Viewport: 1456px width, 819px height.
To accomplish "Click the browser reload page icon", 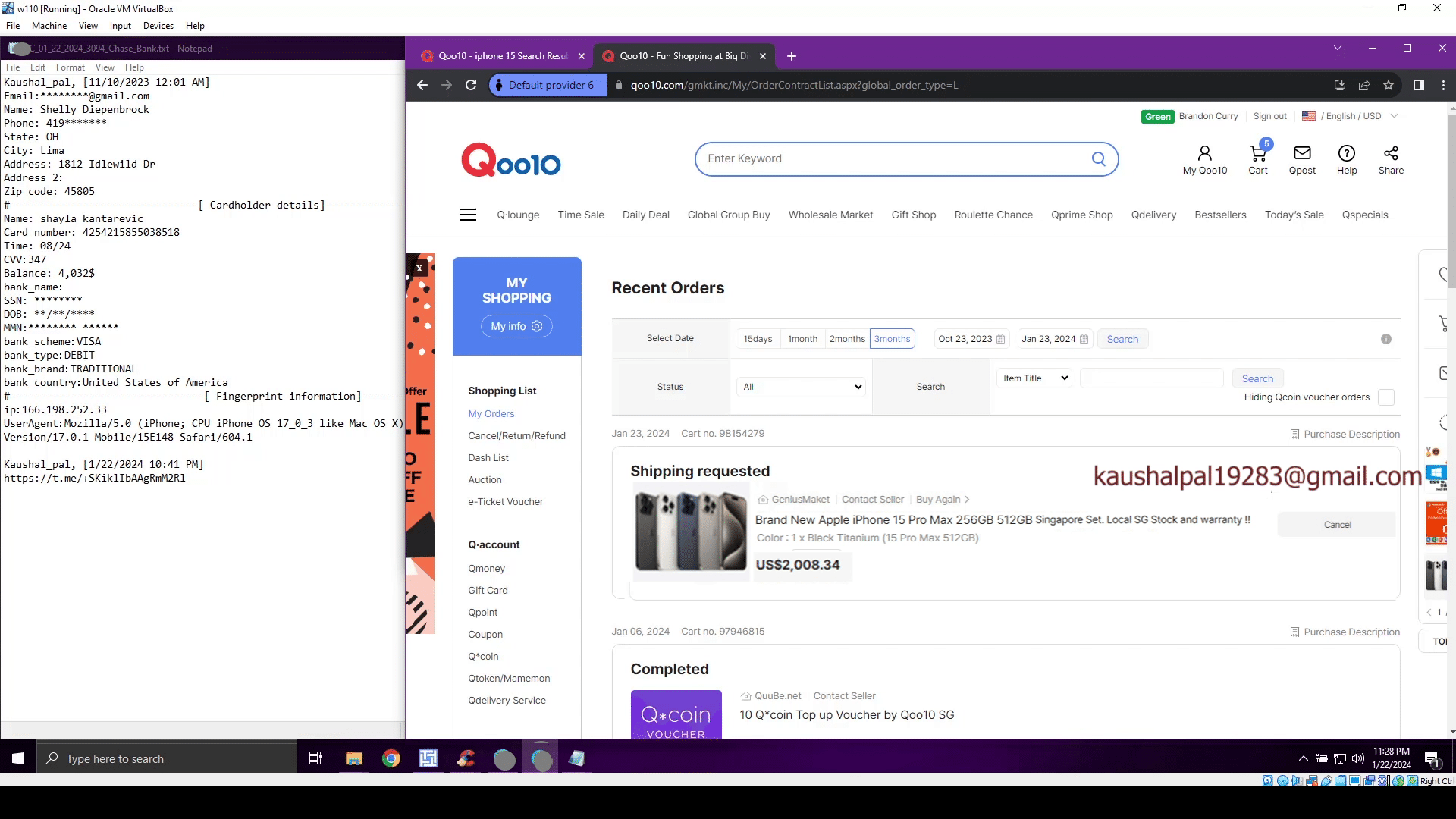I will (471, 85).
